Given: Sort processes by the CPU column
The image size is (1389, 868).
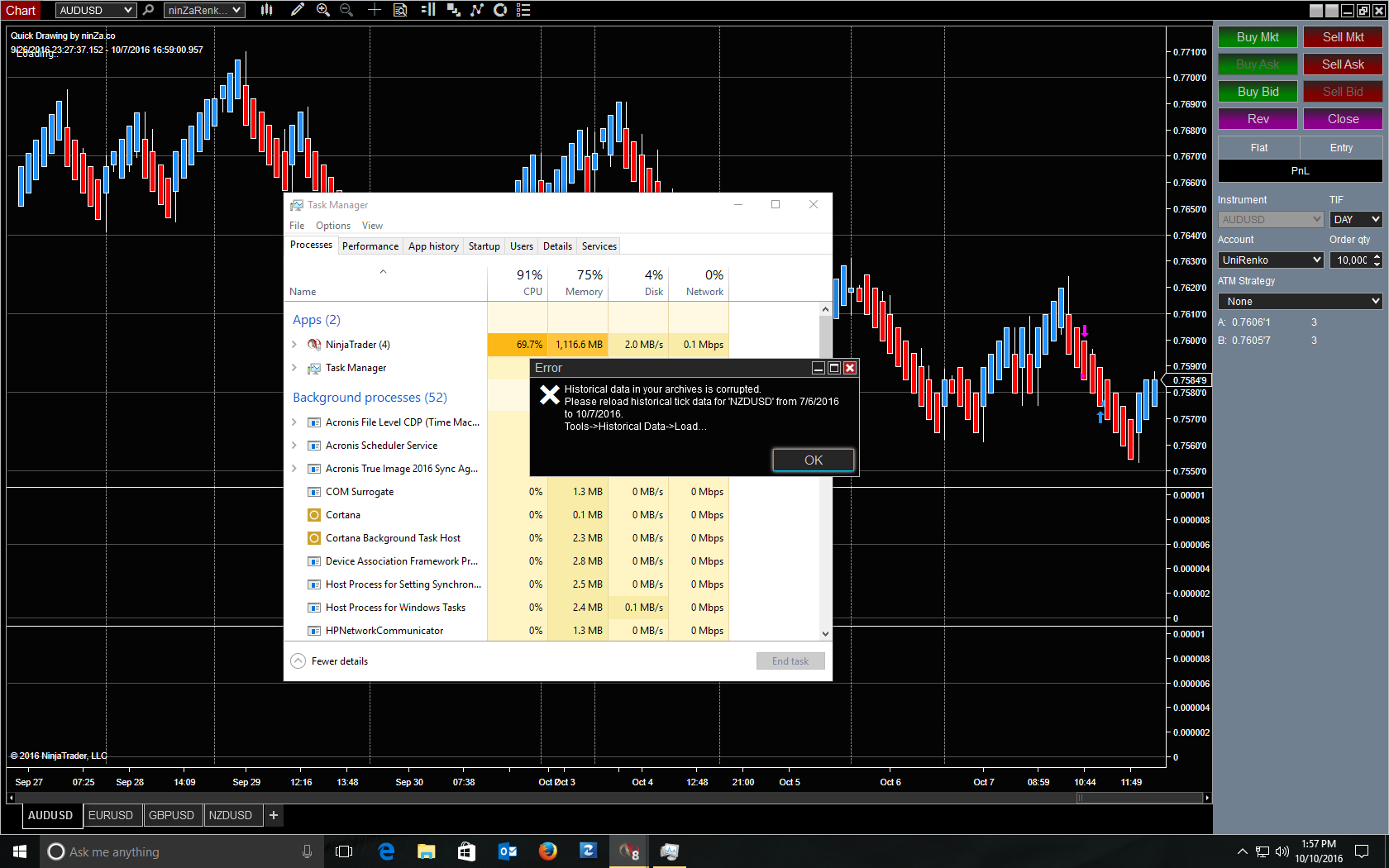Looking at the screenshot, I should pyautogui.click(x=518, y=282).
